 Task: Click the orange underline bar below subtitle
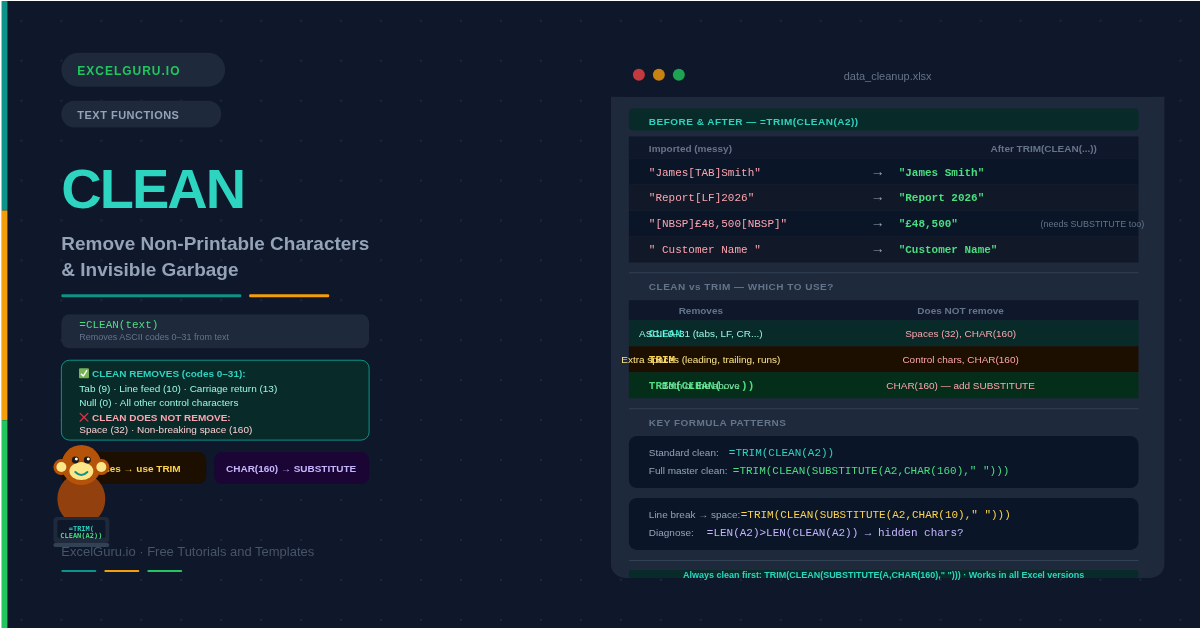pyautogui.click(x=289, y=296)
